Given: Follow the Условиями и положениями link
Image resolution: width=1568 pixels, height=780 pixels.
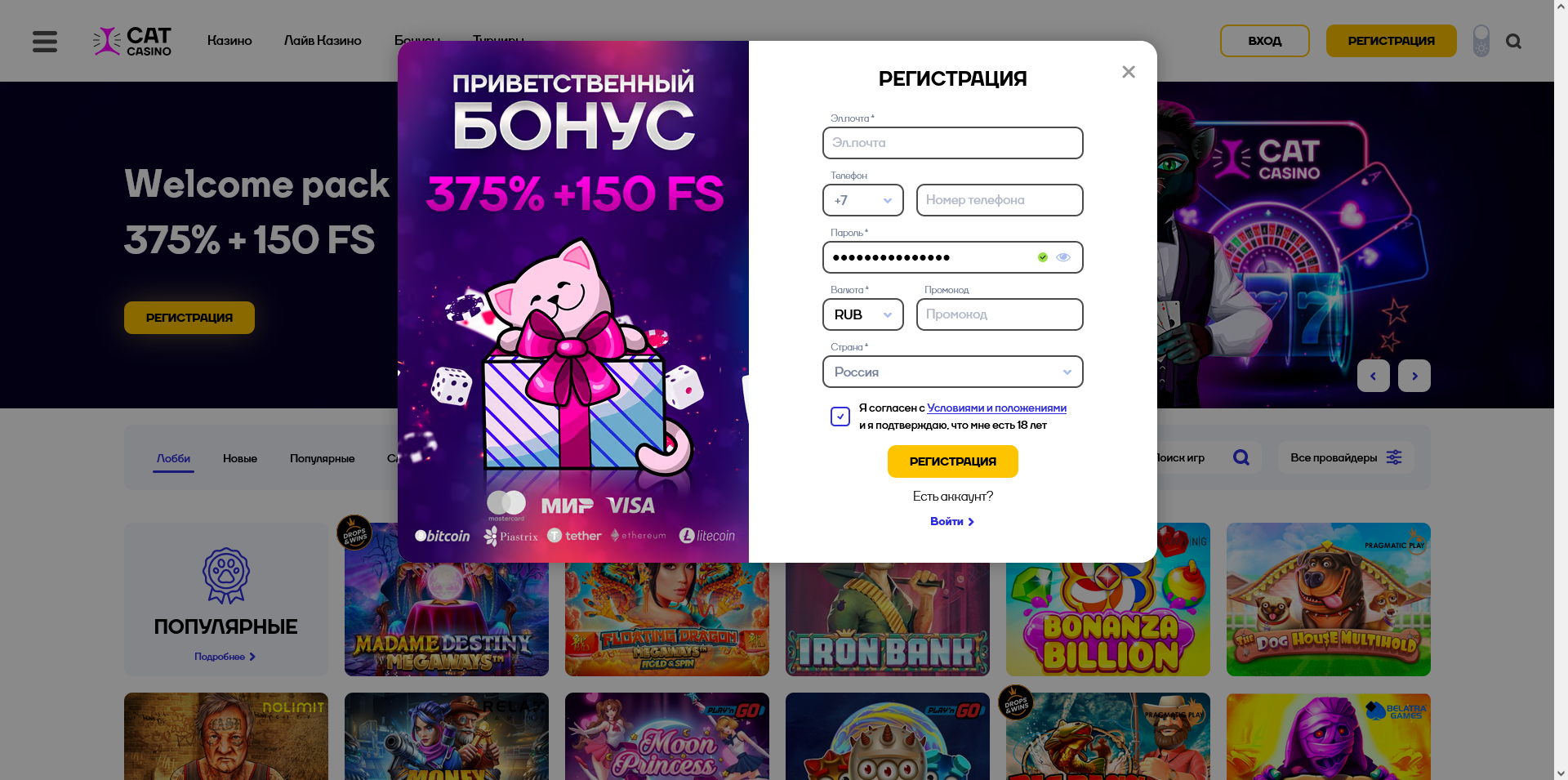Looking at the screenshot, I should 996,408.
